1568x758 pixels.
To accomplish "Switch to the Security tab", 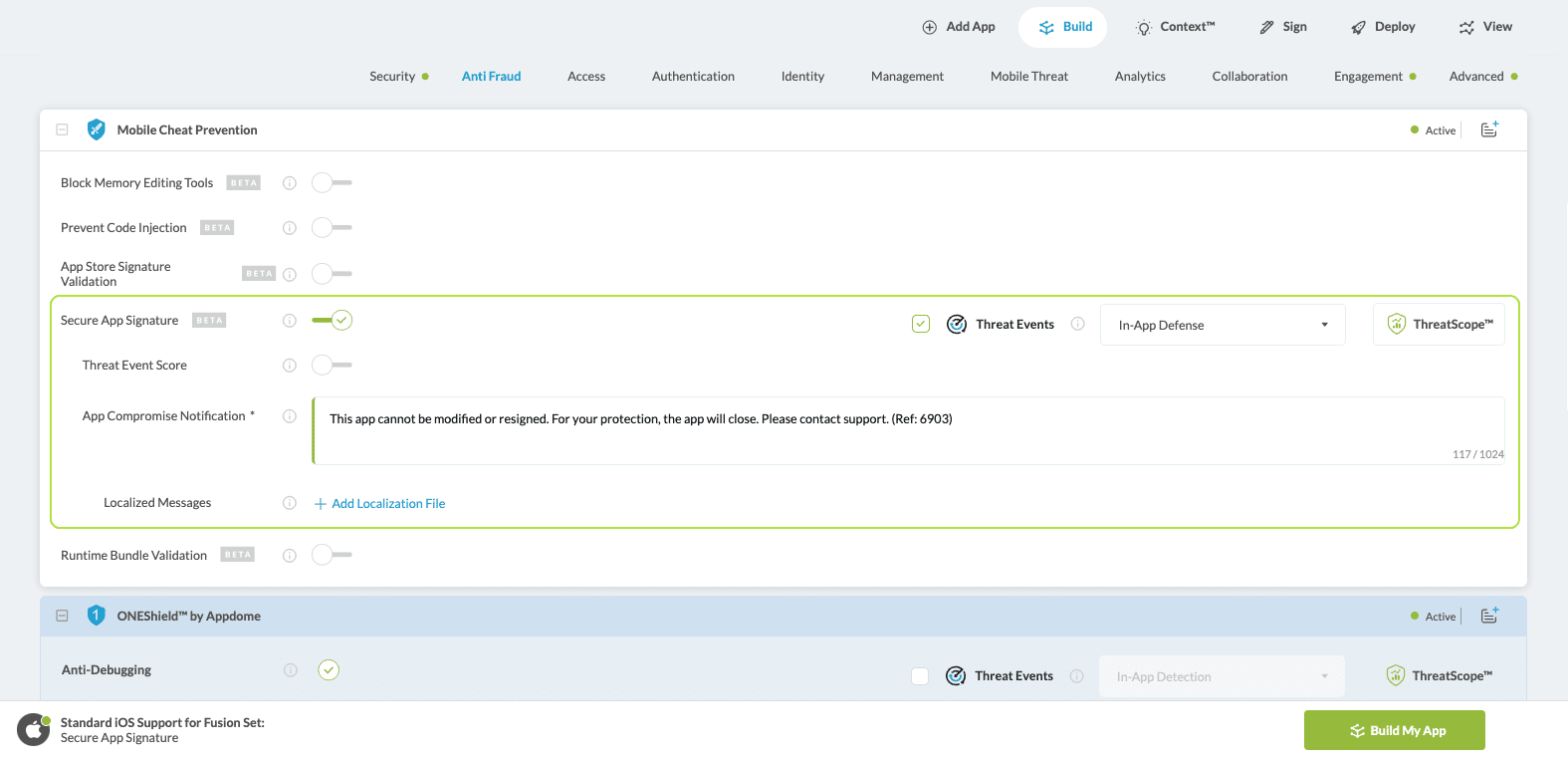I will [392, 77].
